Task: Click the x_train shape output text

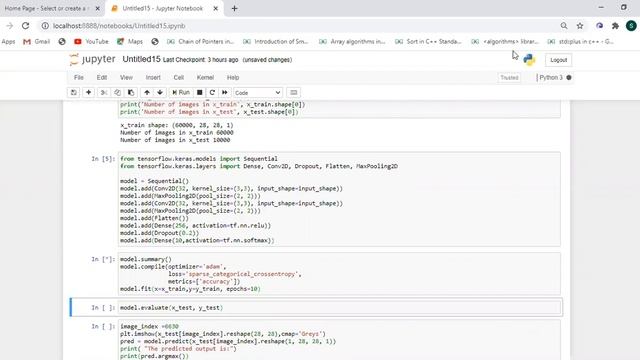Action: (177, 125)
